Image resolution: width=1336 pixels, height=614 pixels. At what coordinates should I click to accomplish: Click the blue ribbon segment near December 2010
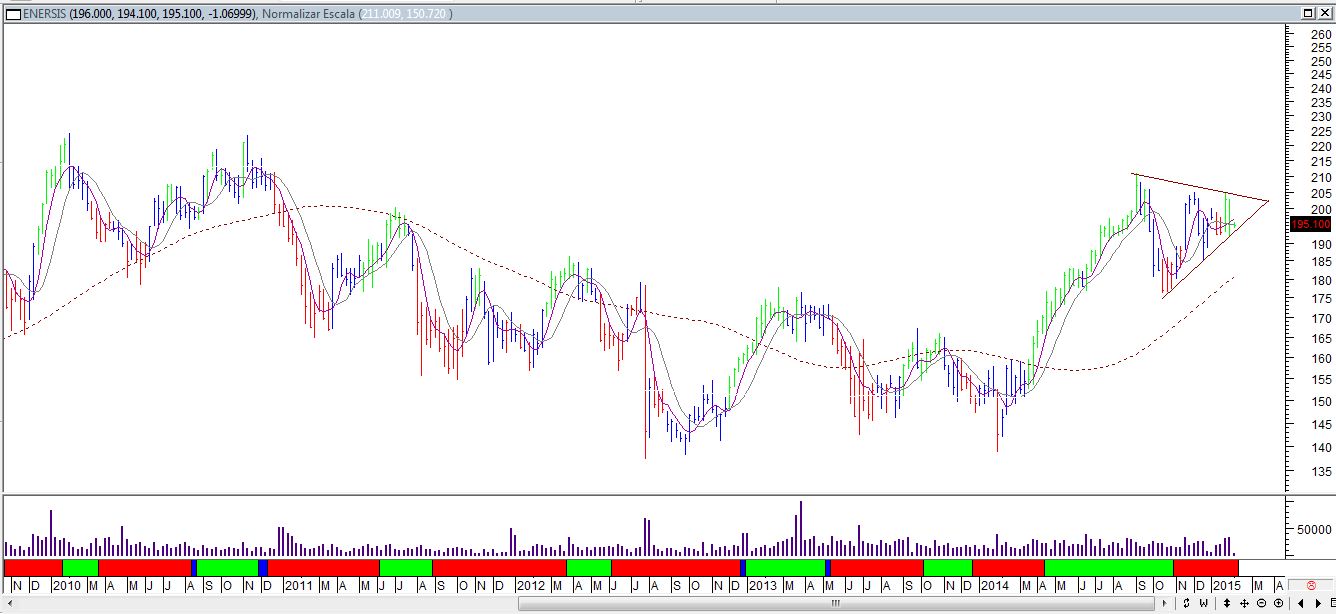click(263, 567)
